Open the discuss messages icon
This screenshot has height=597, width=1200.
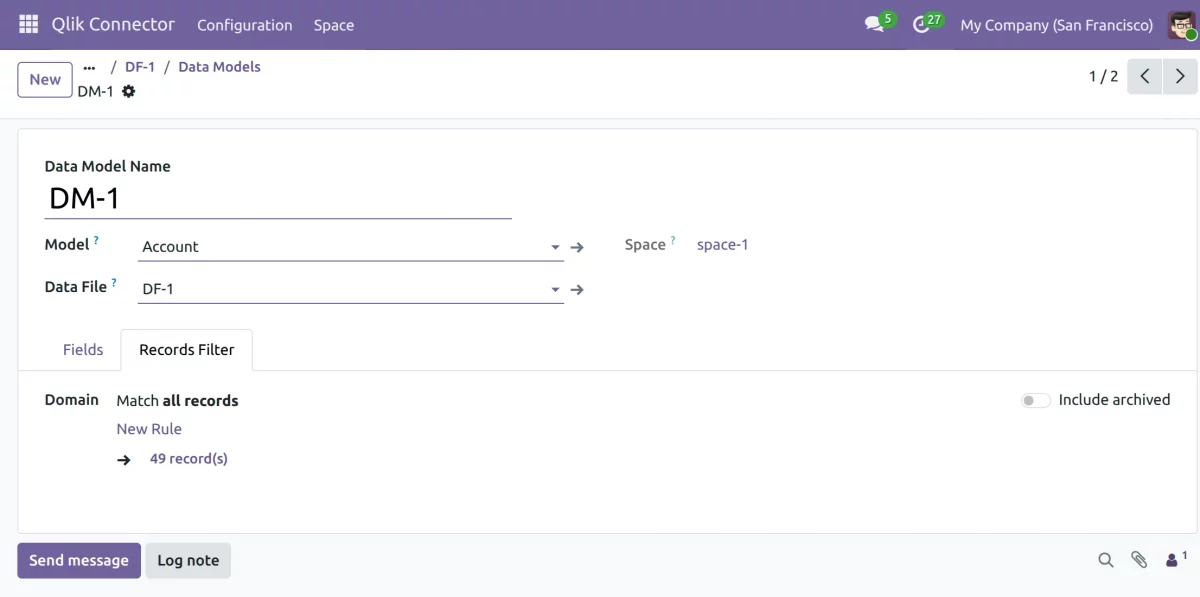(x=875, y=24)
